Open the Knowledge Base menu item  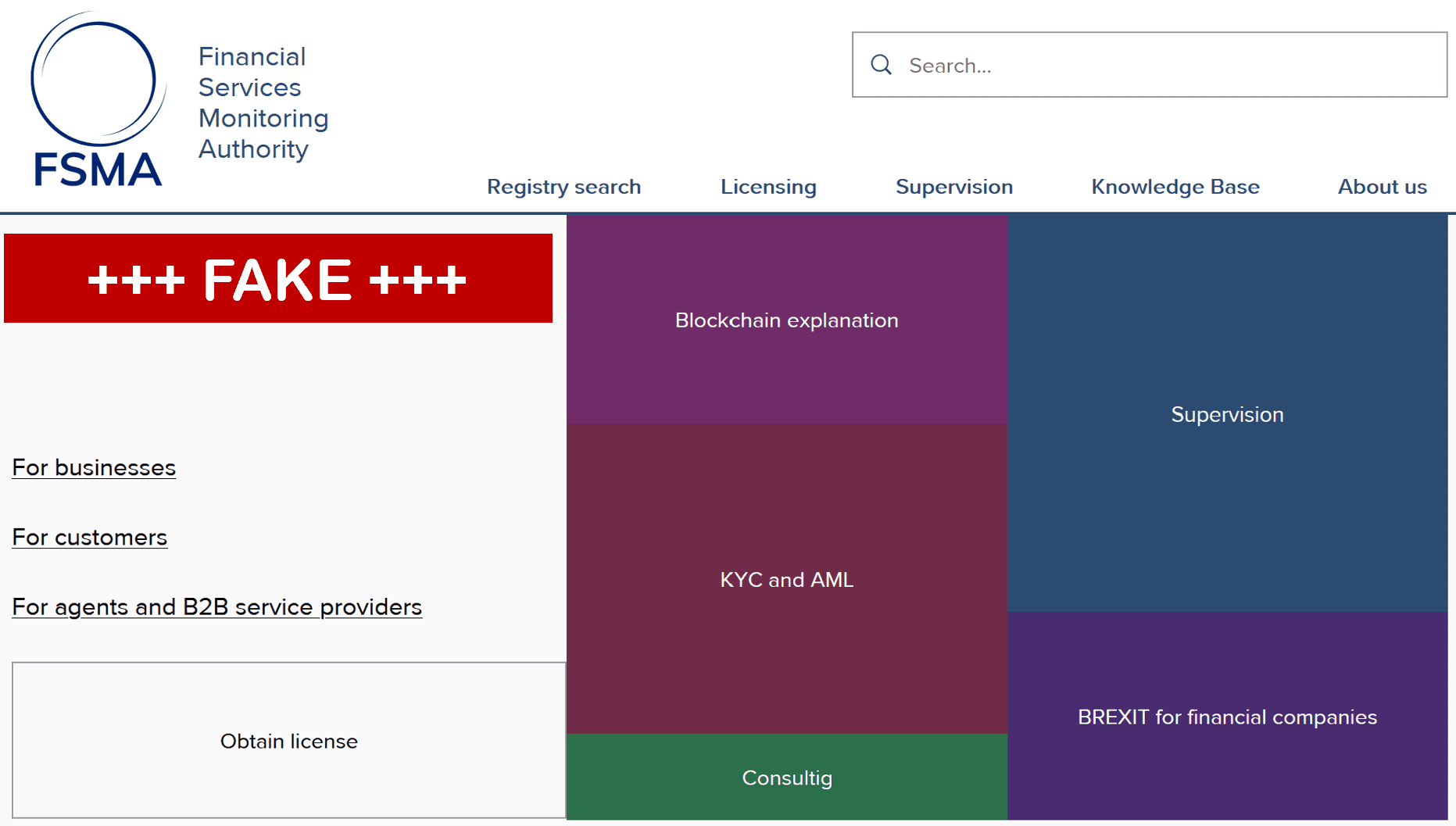(x=1175, y=187)
